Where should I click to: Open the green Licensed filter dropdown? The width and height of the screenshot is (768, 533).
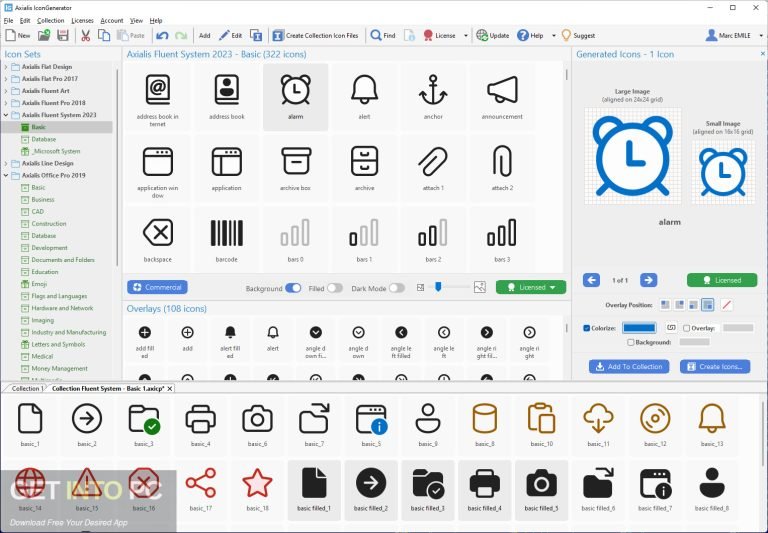point(531,288)
